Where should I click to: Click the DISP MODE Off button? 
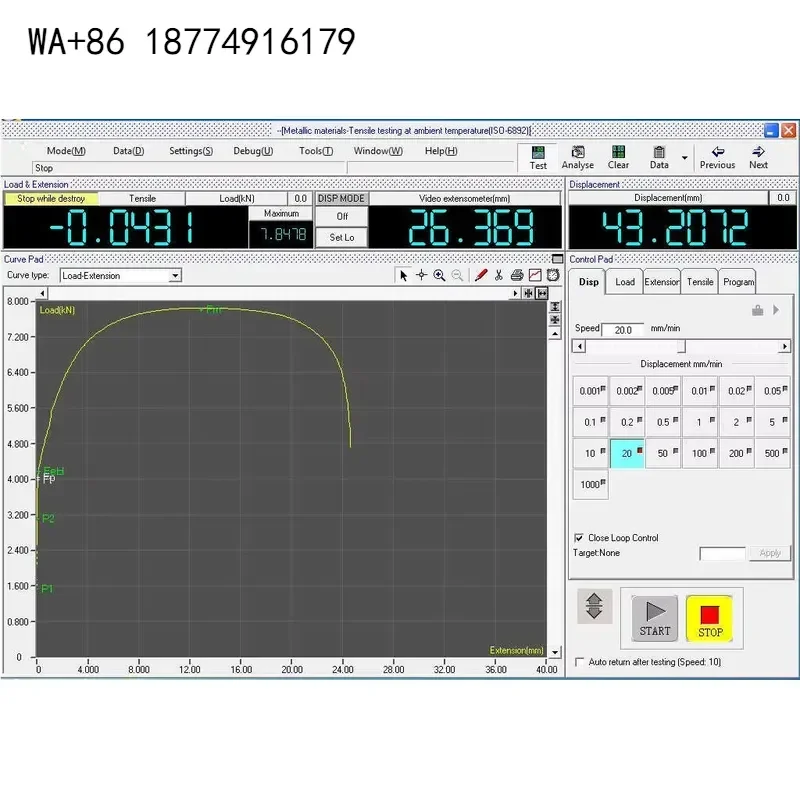pos(342,216)
